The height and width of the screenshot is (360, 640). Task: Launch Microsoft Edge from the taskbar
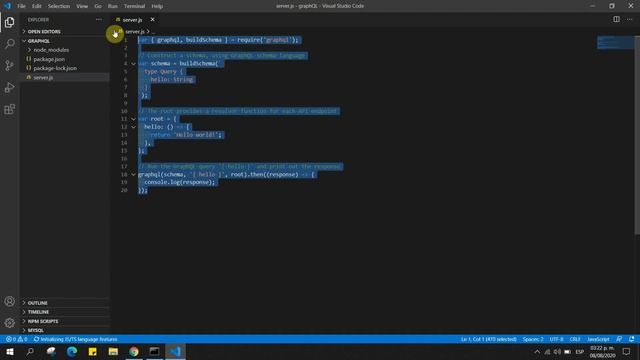pyautogui.click(x=72, y=351)
